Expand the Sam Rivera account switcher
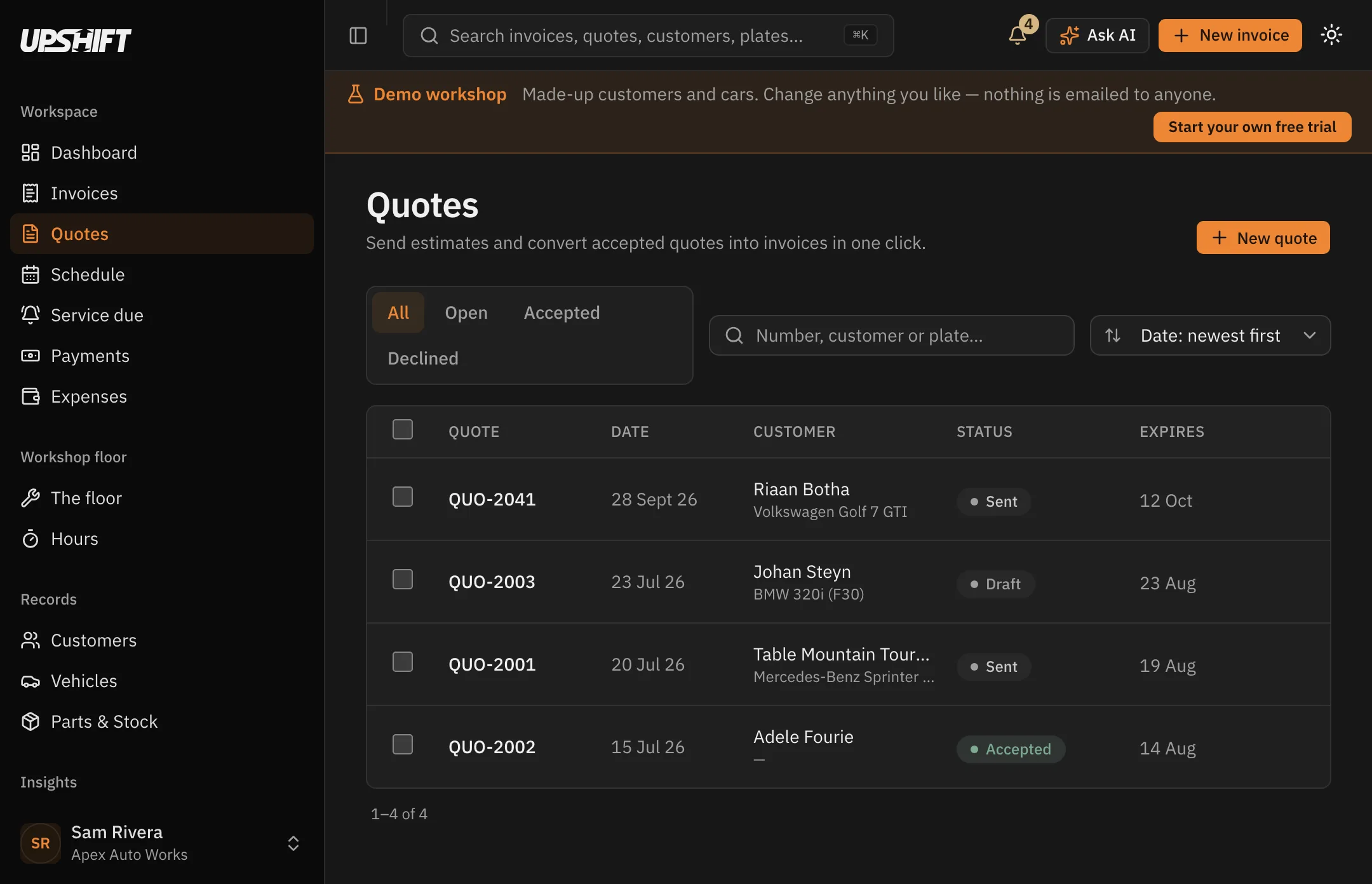 coord(162,843)
